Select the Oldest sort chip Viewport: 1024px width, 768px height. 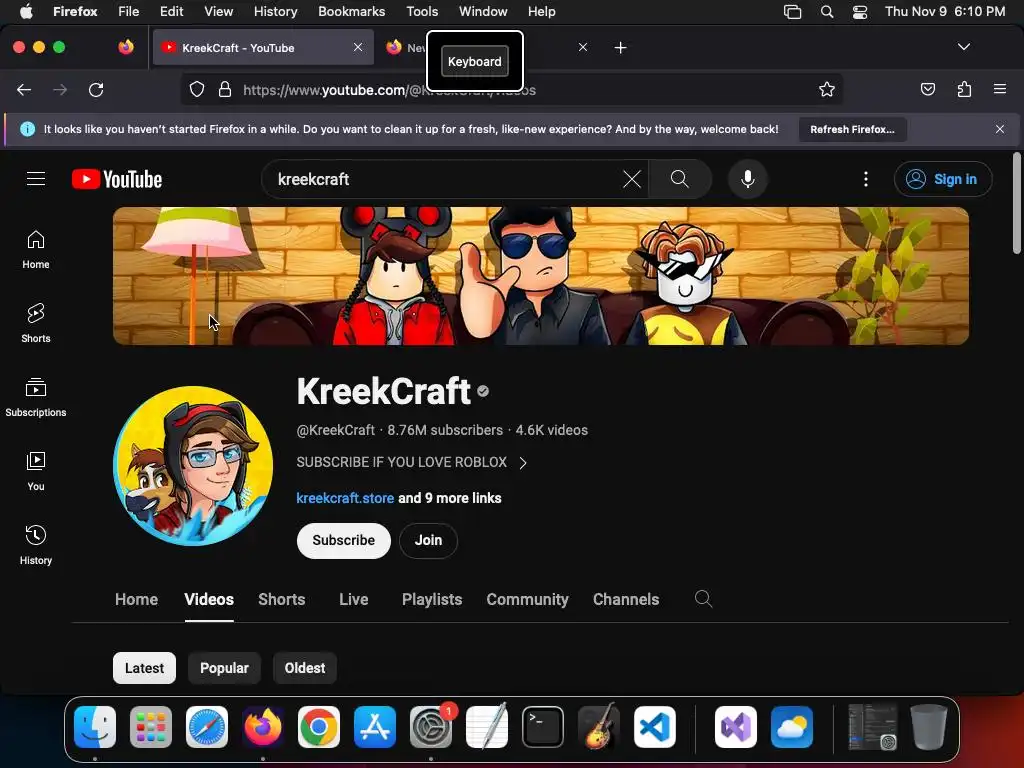(304, 668)
